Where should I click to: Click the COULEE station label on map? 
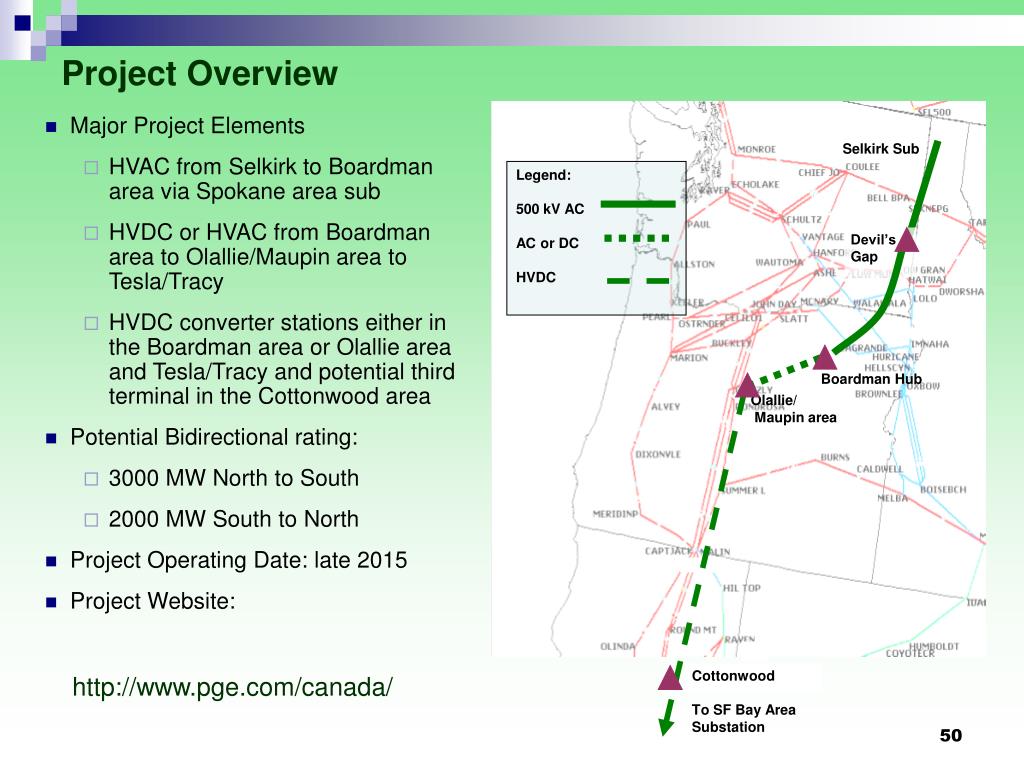863,167
